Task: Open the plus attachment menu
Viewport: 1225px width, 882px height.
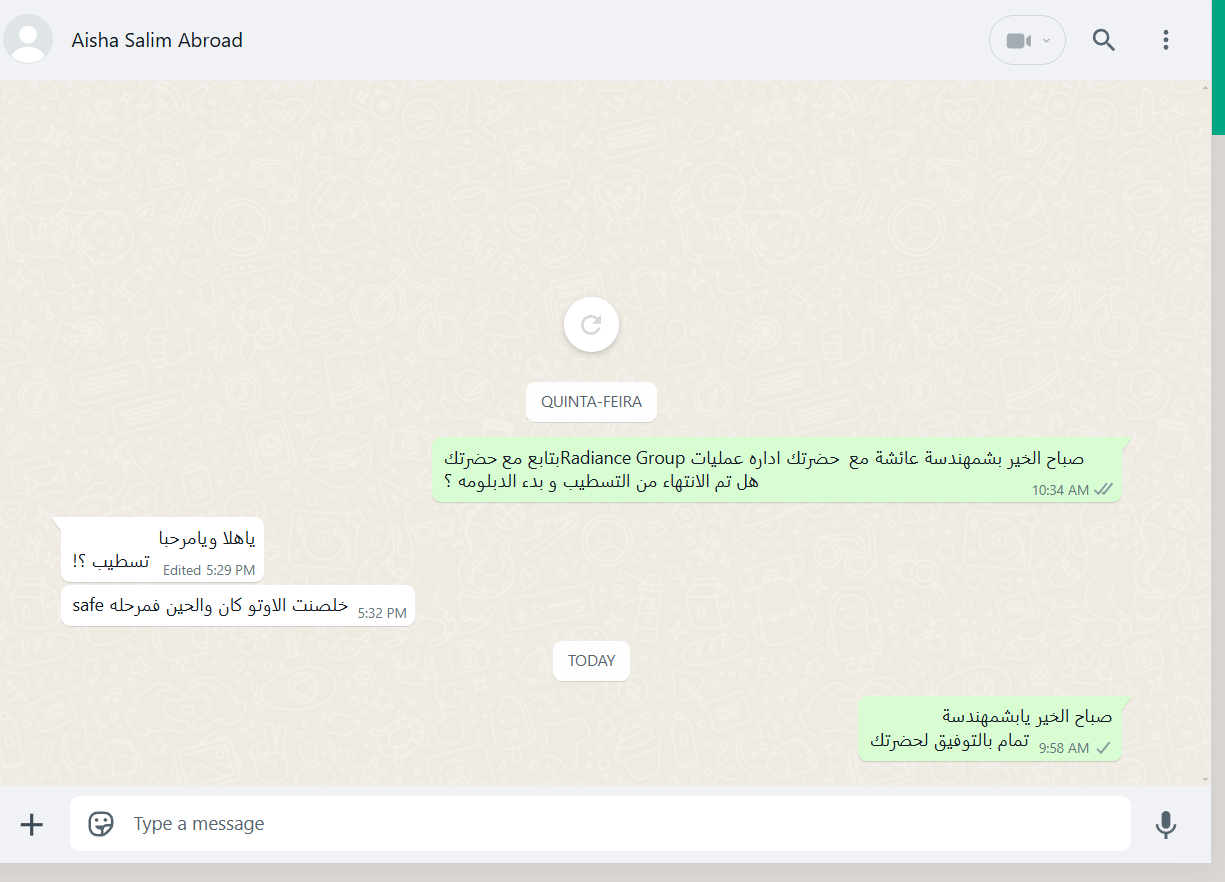Action: coord(32,824)
